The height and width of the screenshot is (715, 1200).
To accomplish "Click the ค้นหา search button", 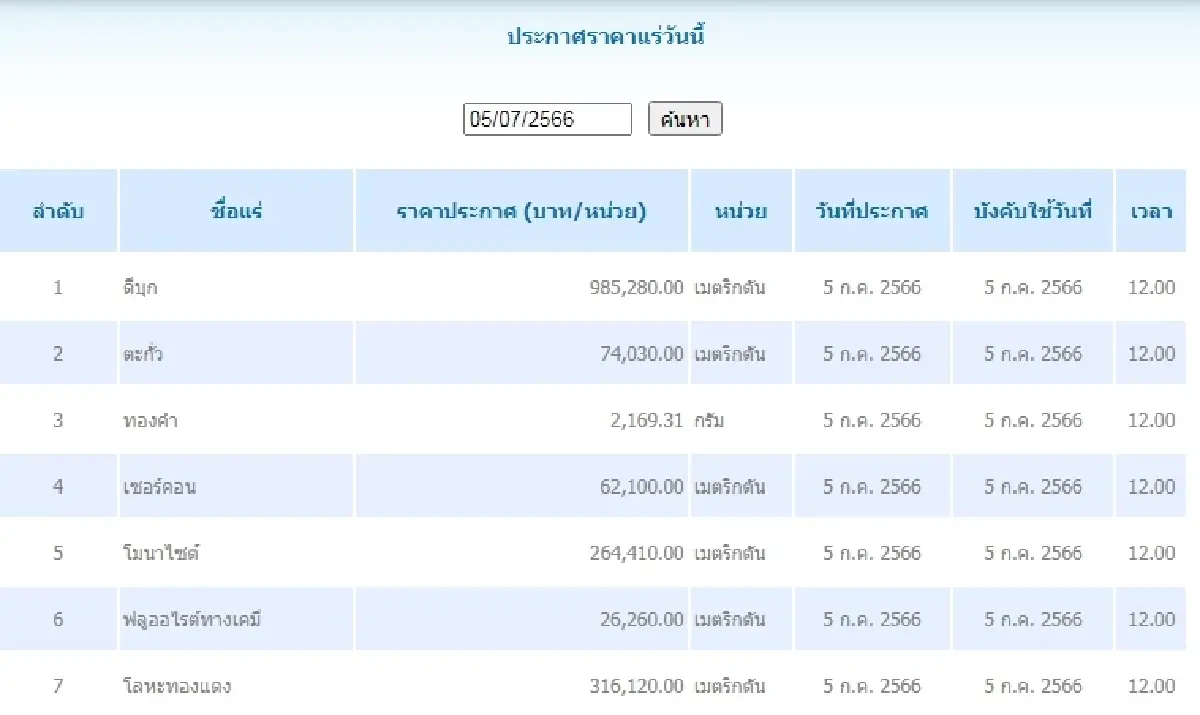I will click(x=685, y=119).
